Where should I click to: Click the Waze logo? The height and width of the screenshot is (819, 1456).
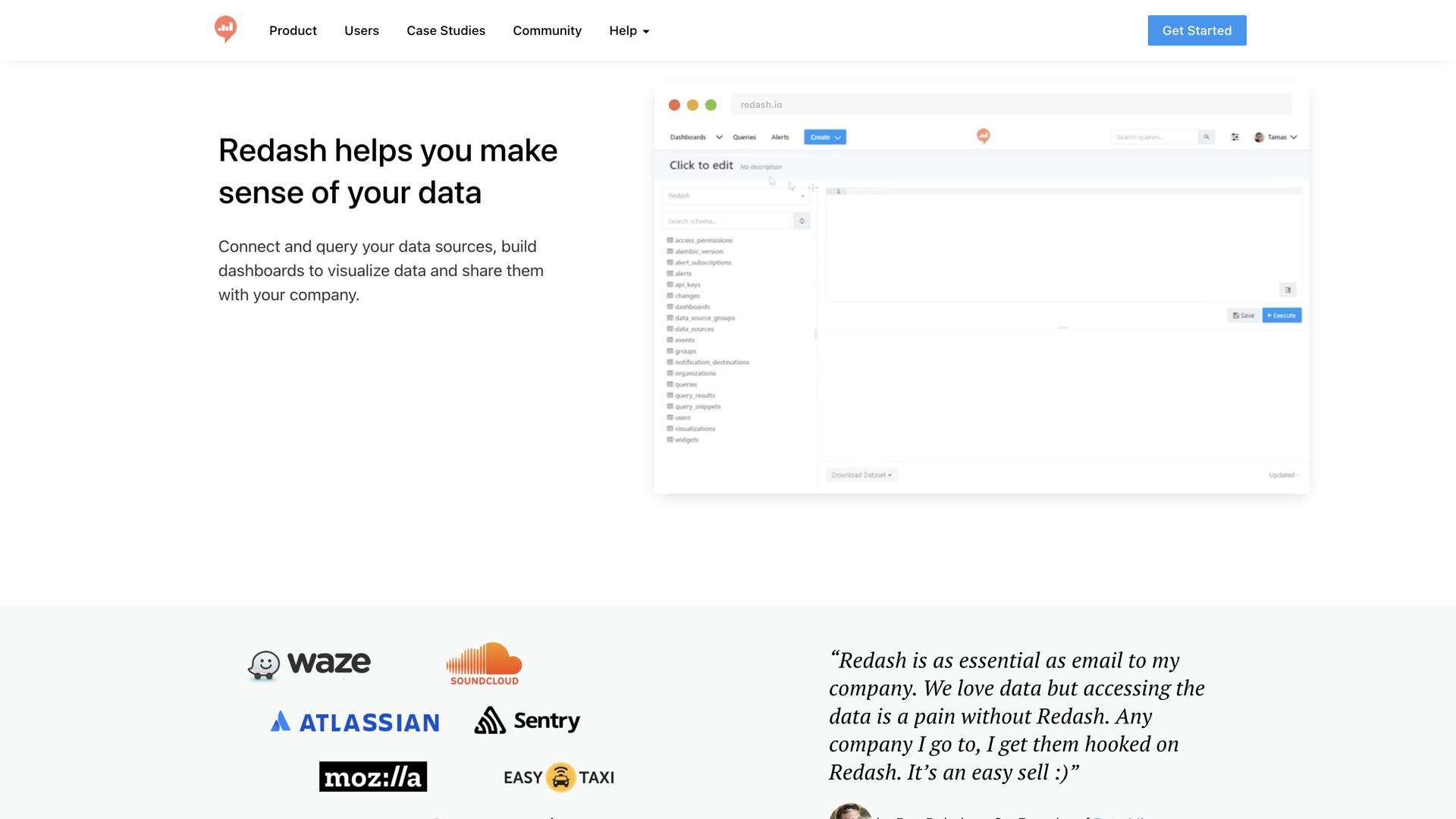click(x=309, y=664)
